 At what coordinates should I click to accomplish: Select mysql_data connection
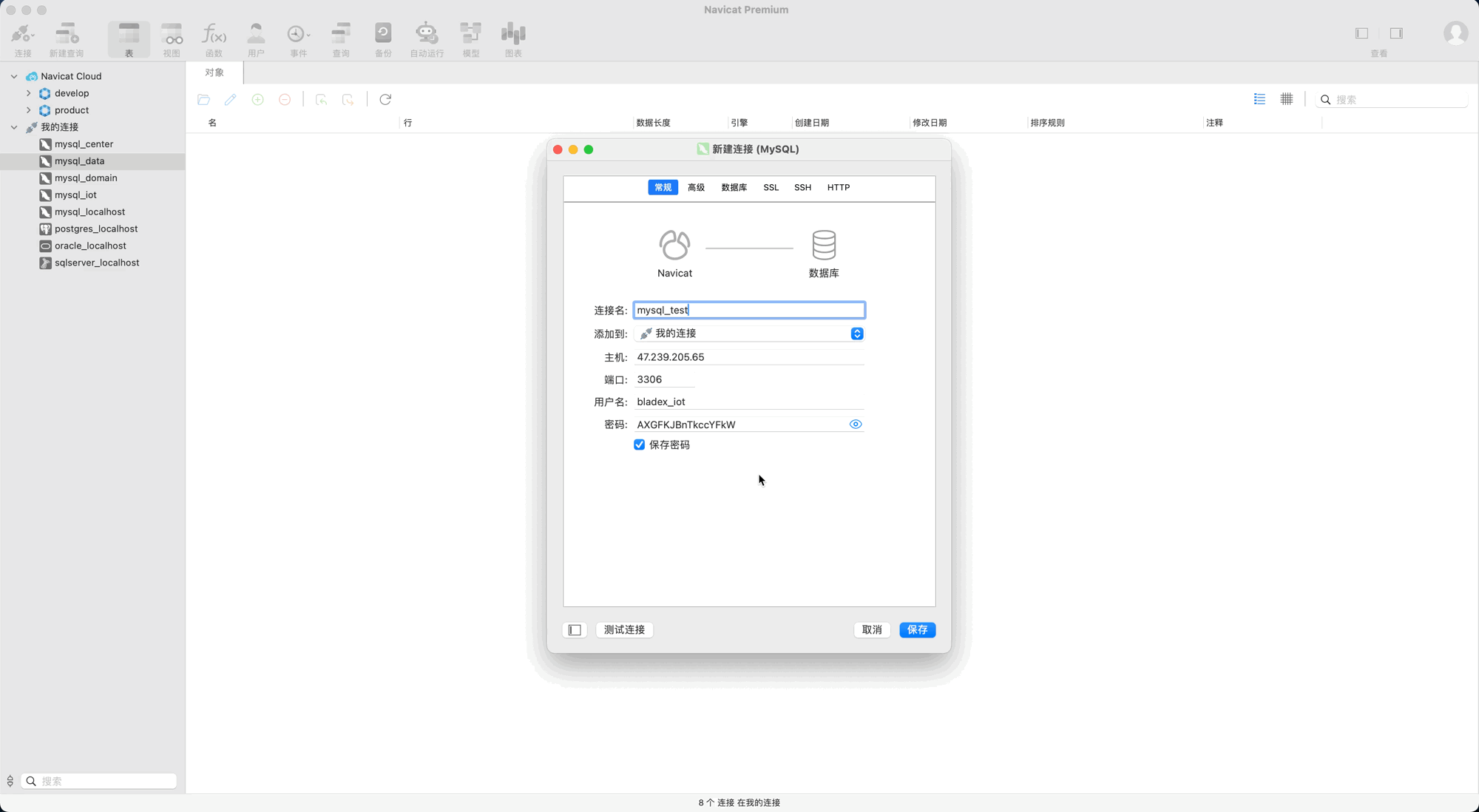pyautogui.click(x=92, y=161)
